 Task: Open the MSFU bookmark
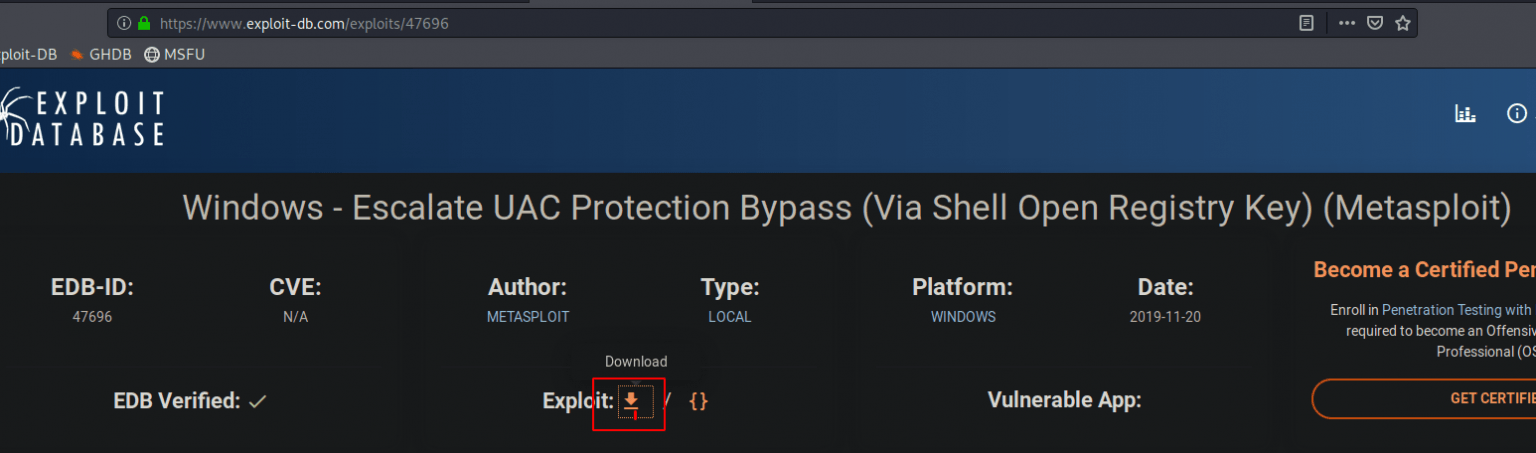tap(175, 55)
